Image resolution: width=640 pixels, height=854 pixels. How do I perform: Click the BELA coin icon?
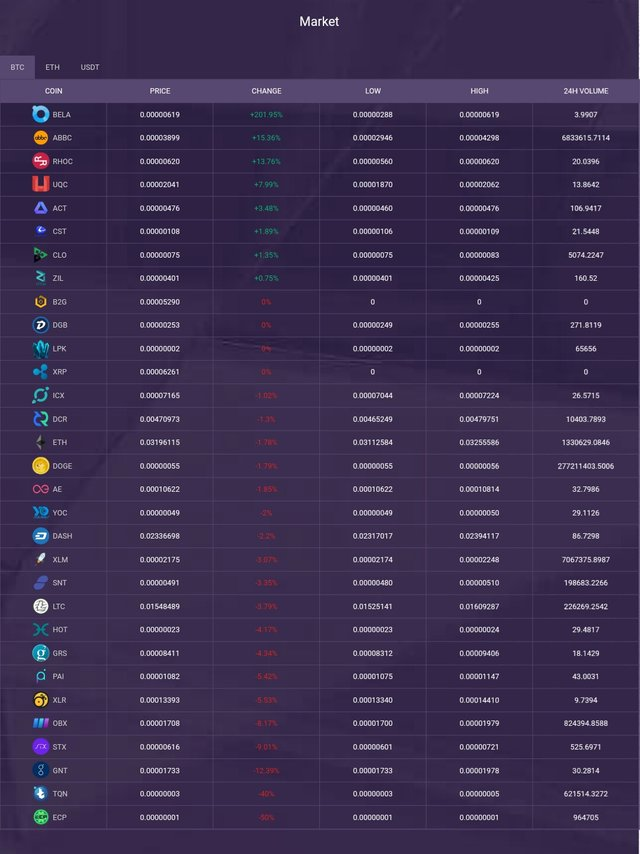point(41,114)
